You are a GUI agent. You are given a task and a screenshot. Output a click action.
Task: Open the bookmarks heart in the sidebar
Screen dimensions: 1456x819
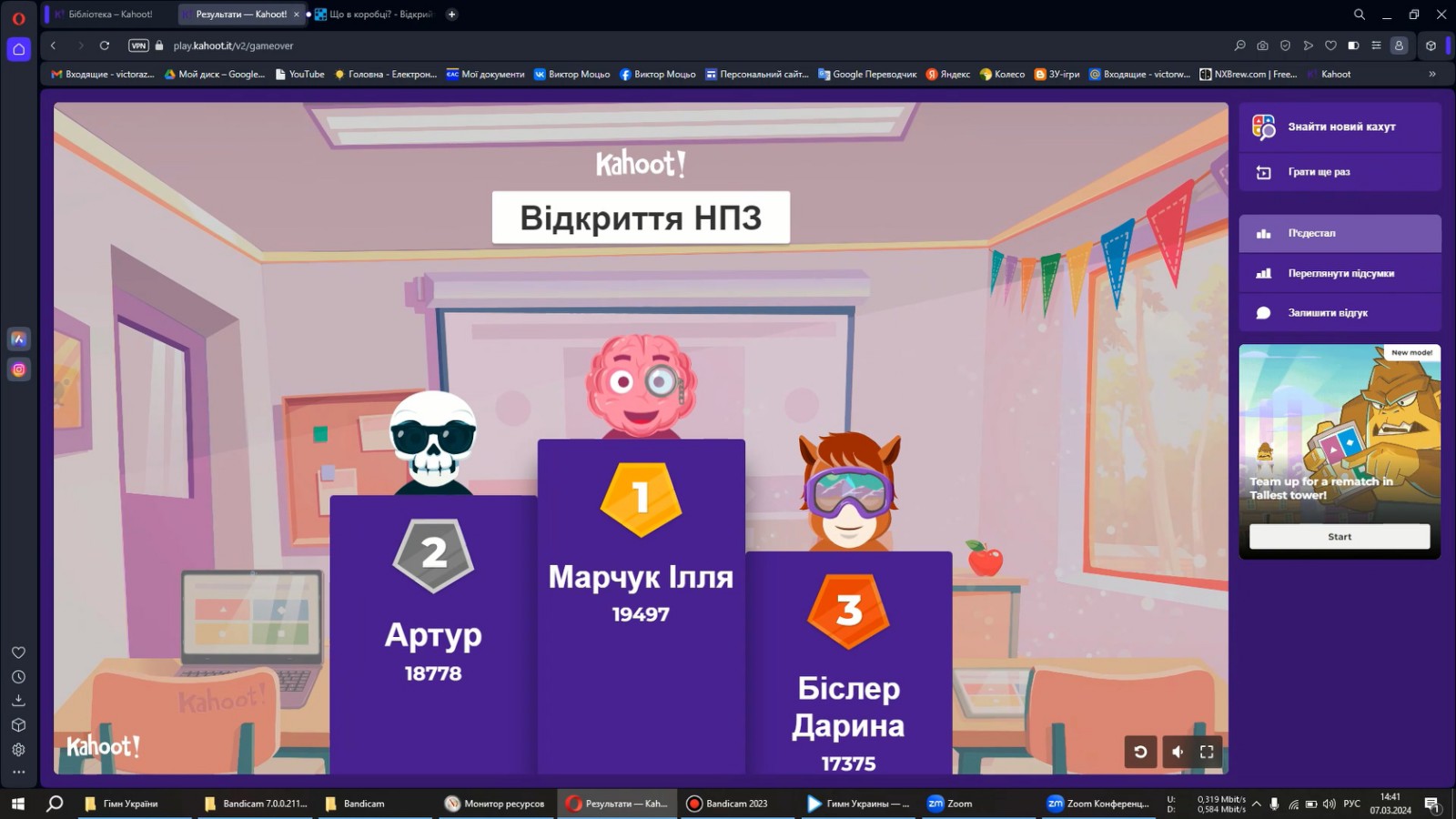[x=18, y=652]
